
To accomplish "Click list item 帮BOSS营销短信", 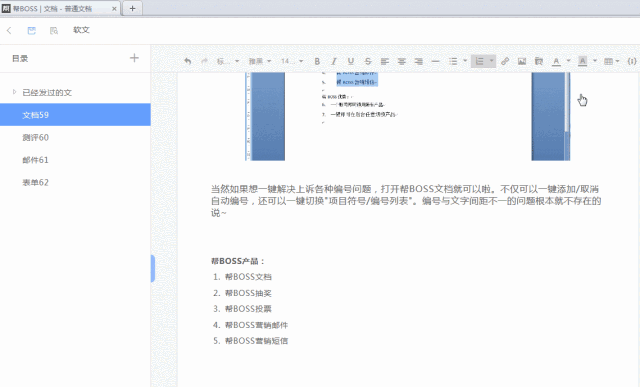I will click(256, 341).
